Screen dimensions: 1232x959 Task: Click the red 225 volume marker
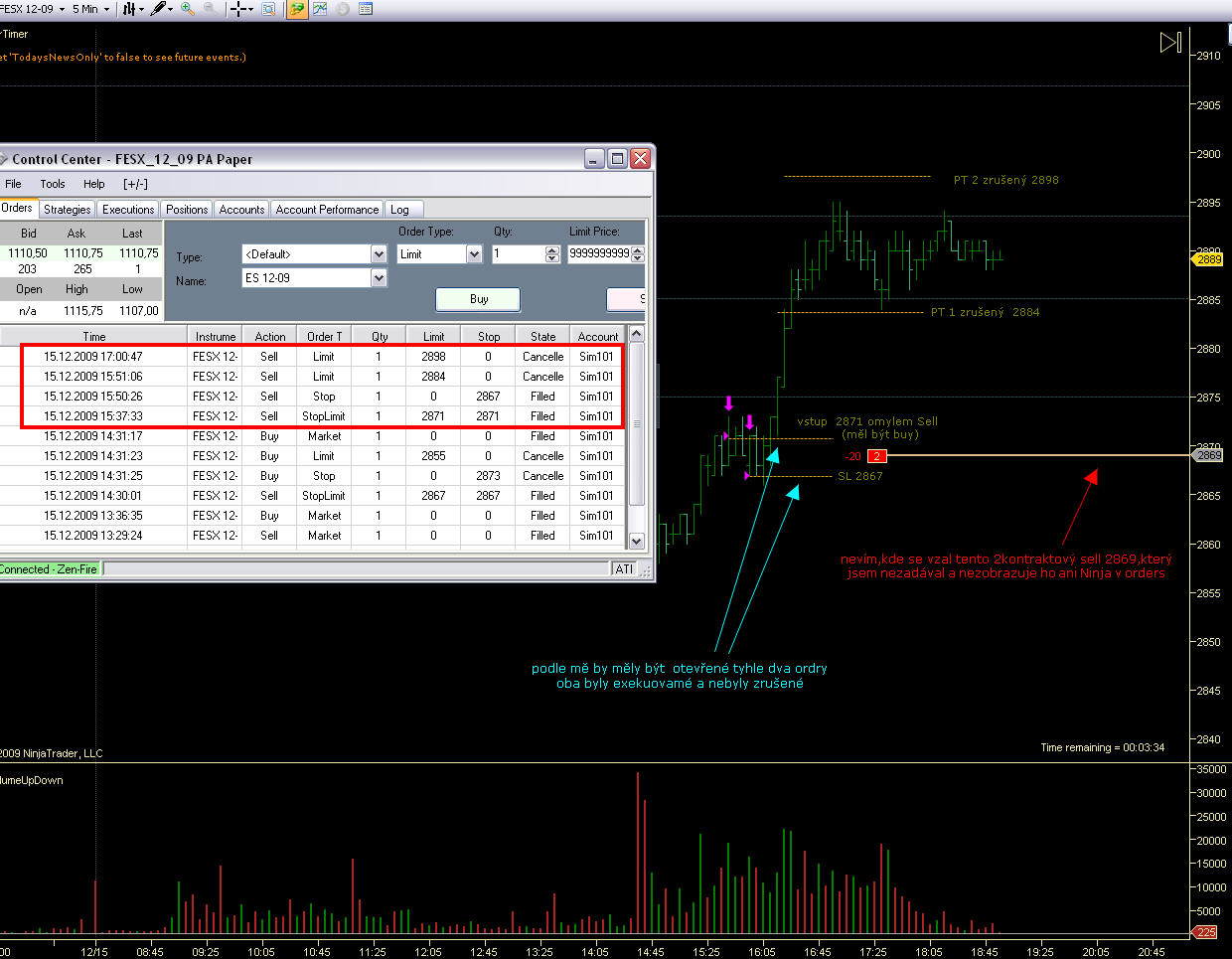point(1205,932)
